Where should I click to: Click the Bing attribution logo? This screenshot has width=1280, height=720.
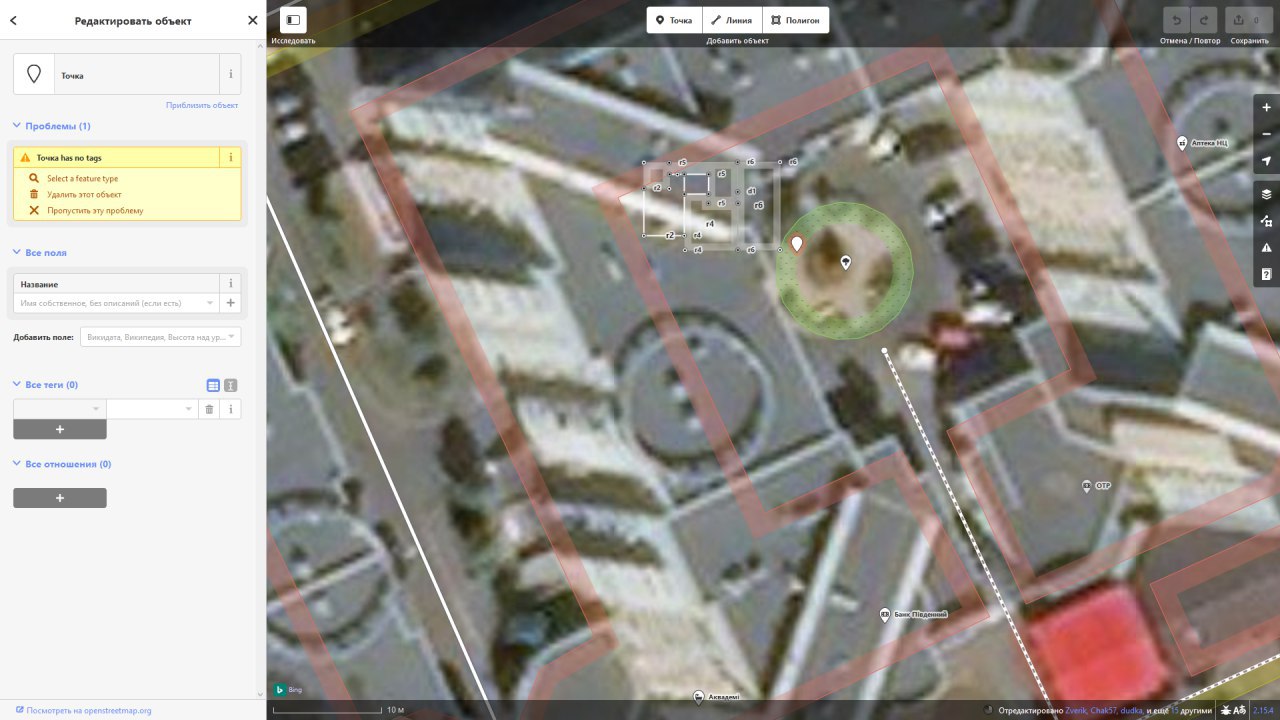coord(288,690)
